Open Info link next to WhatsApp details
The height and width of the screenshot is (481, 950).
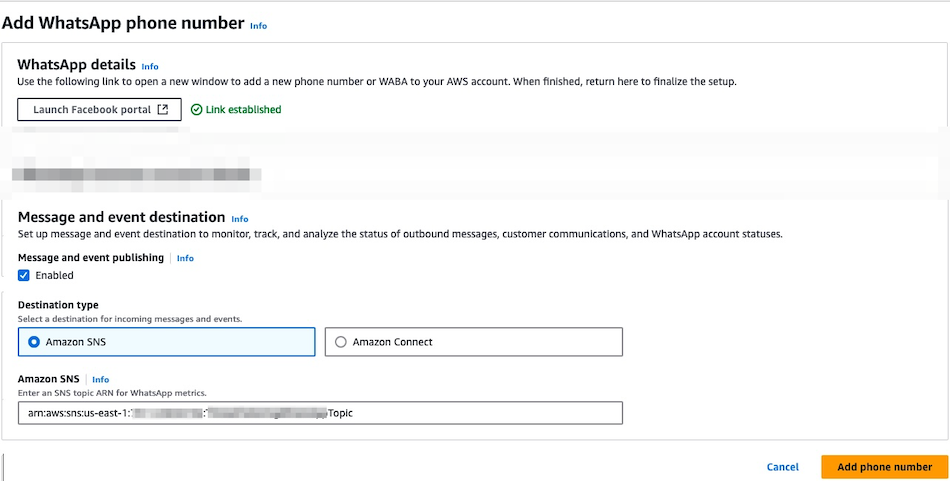click(x=150, y=67)
